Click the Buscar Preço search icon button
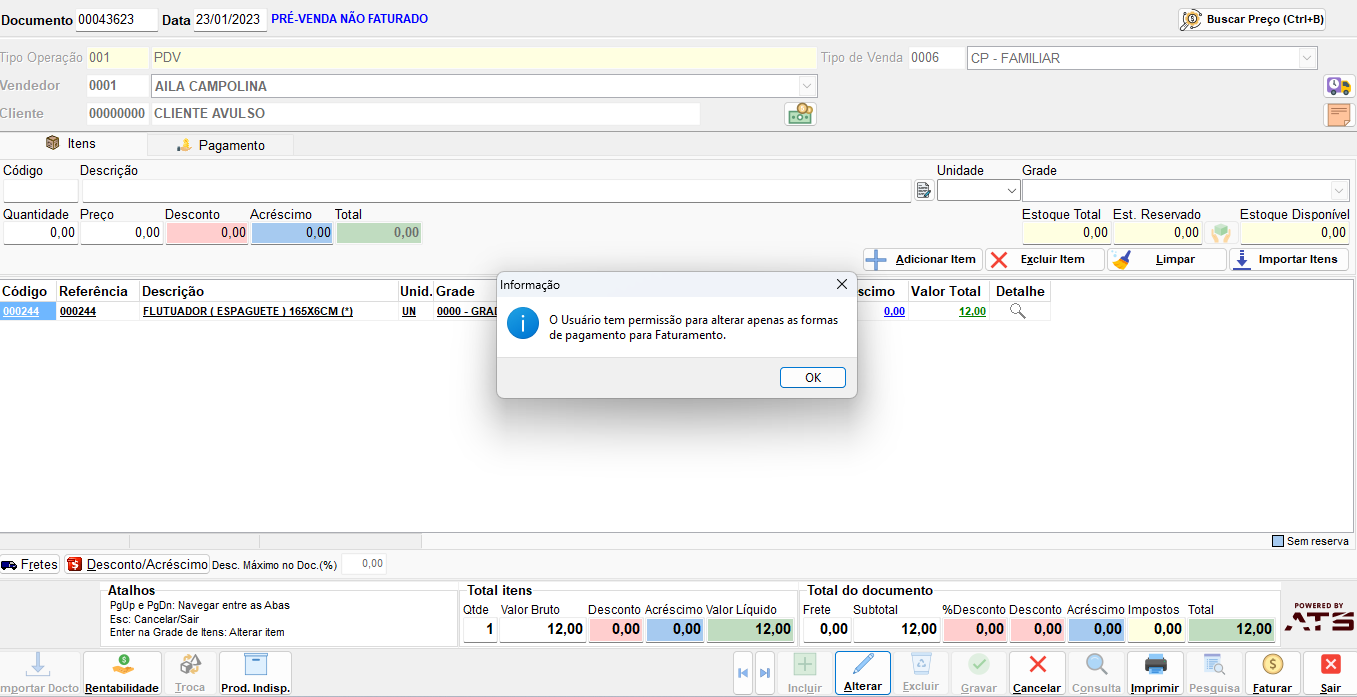Screen dimensions: 1357x697 (x=1252, y=19)
